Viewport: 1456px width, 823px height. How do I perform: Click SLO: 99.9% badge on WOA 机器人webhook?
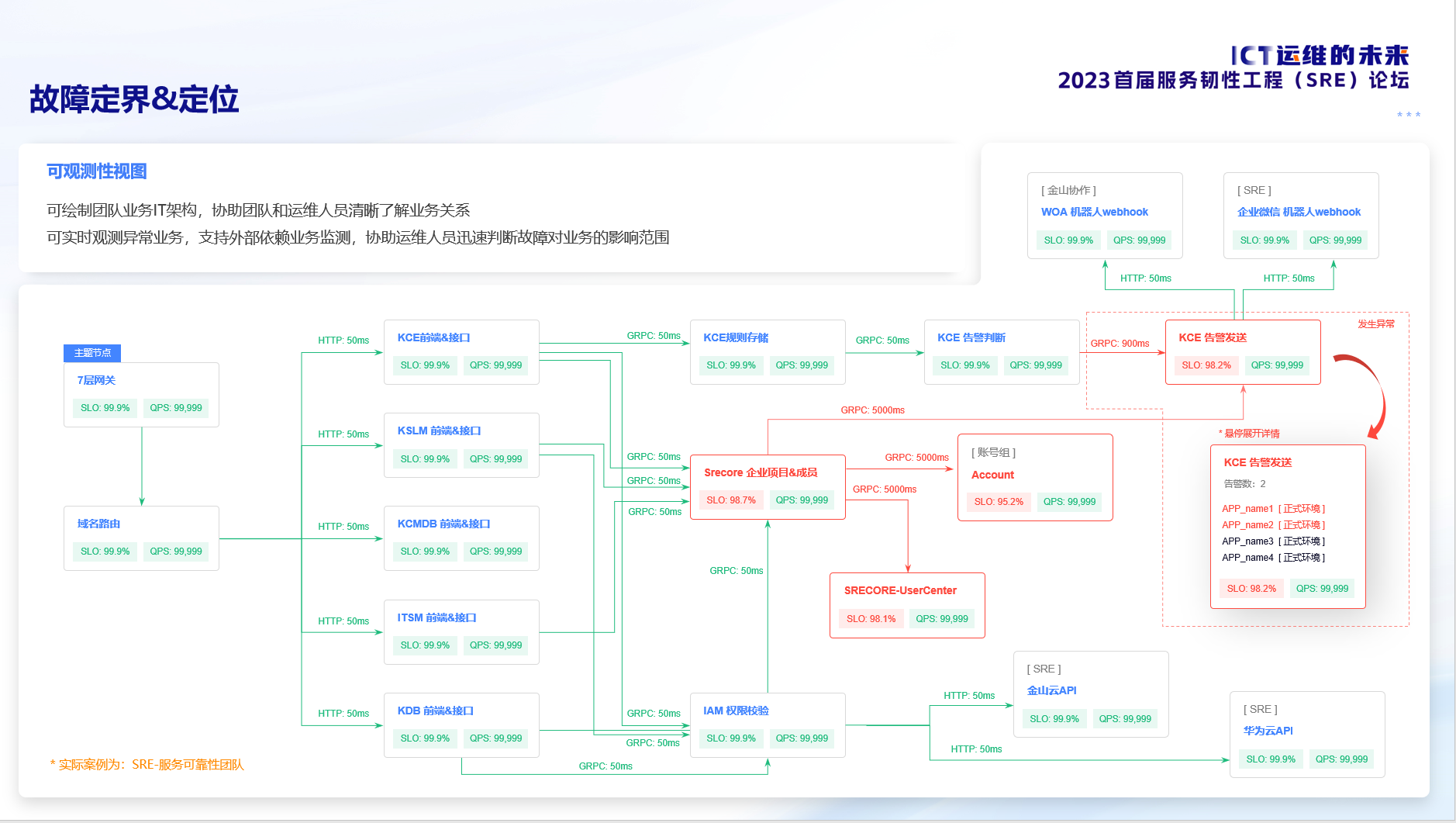(x=1068, y=240)
